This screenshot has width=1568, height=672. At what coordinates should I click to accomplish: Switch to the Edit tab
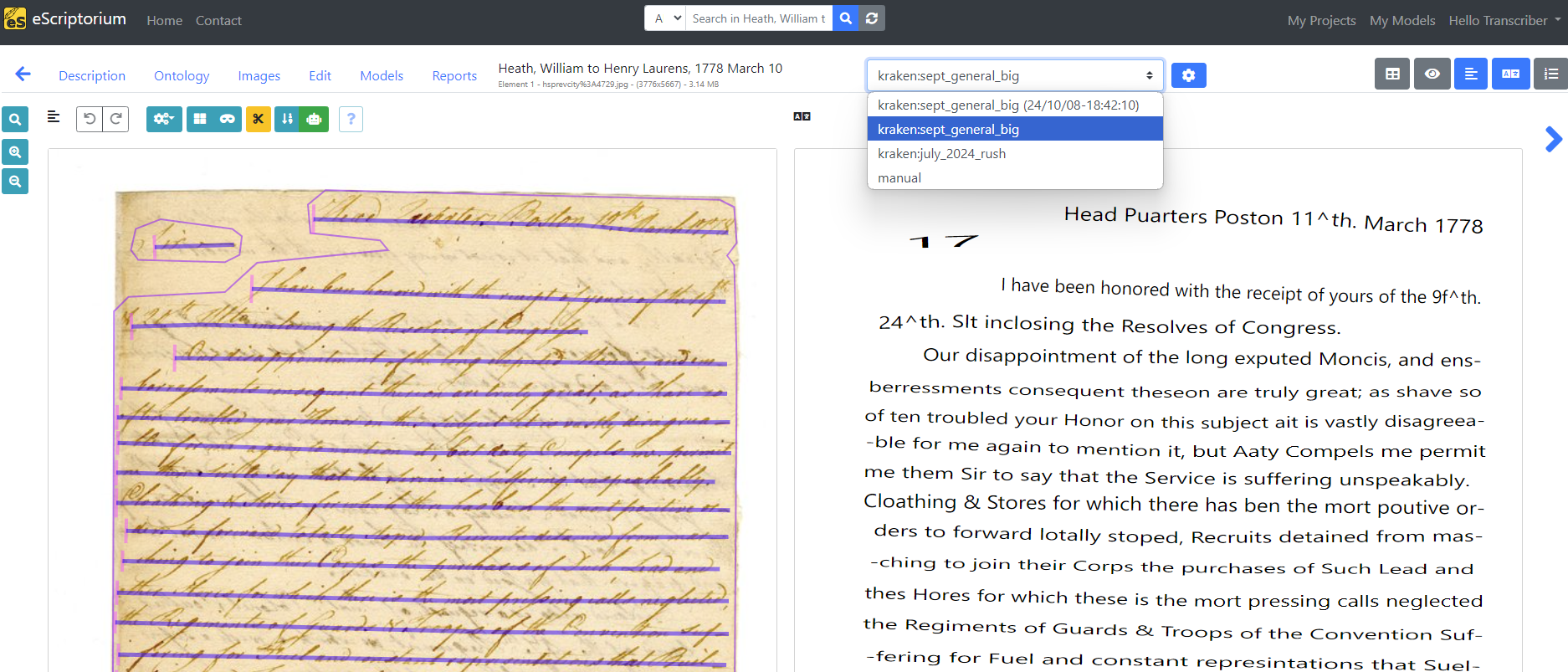coord(320,75)
